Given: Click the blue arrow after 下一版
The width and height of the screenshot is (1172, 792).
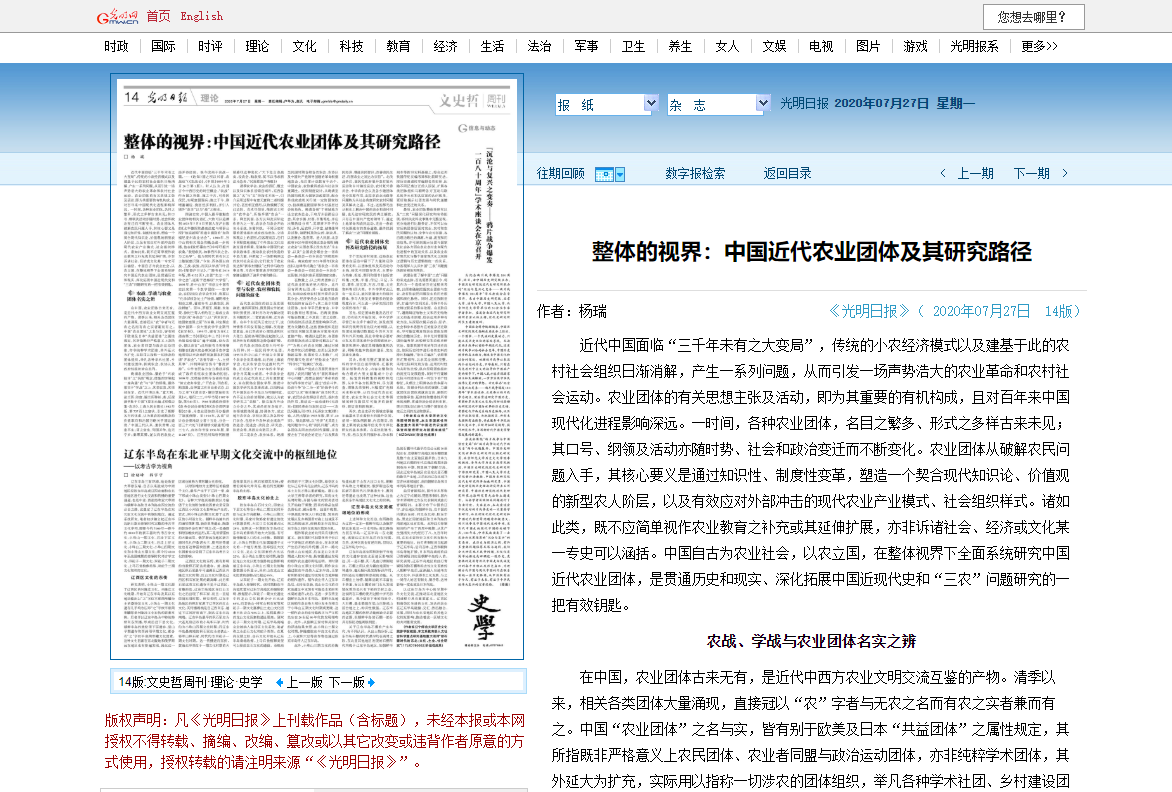Looking at the screenshot, I should [371, 682].
